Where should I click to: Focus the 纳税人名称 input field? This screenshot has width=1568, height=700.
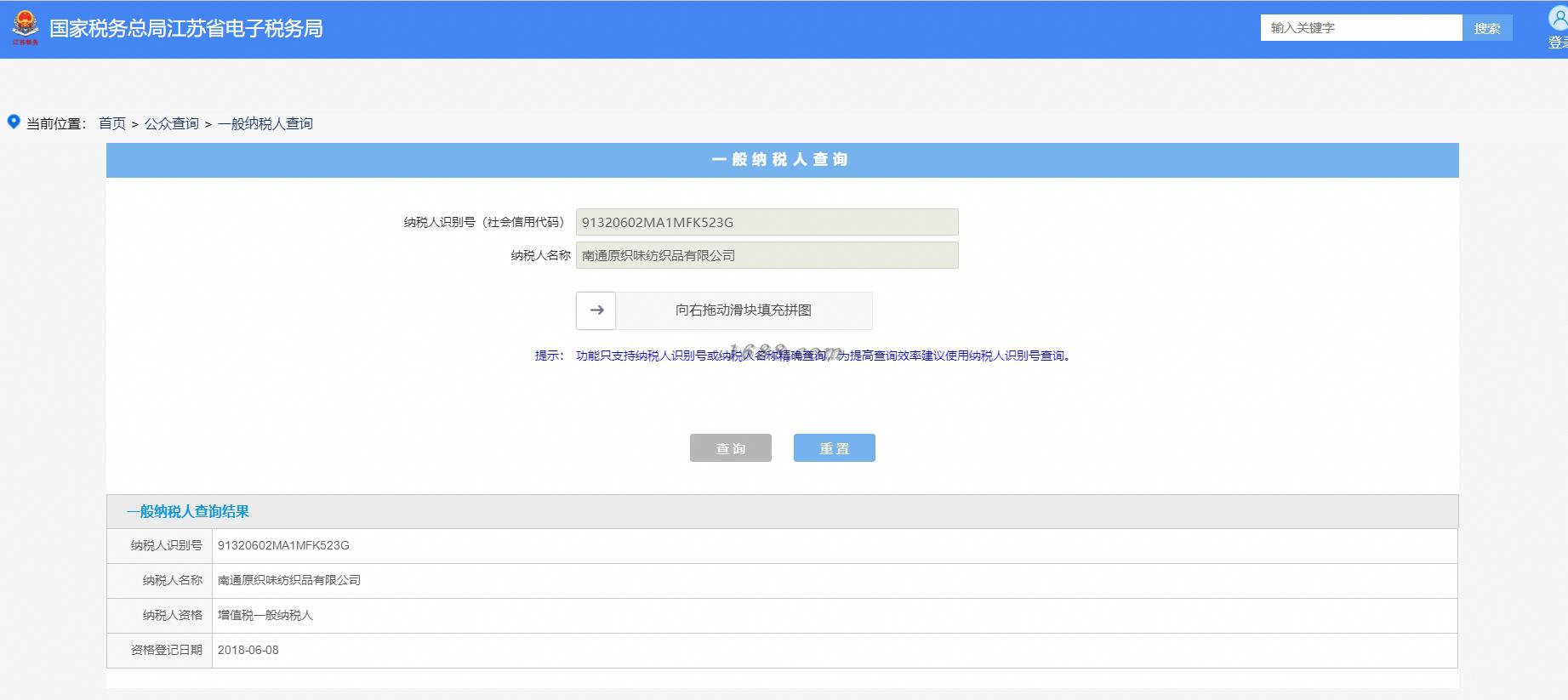click(767, 255)
